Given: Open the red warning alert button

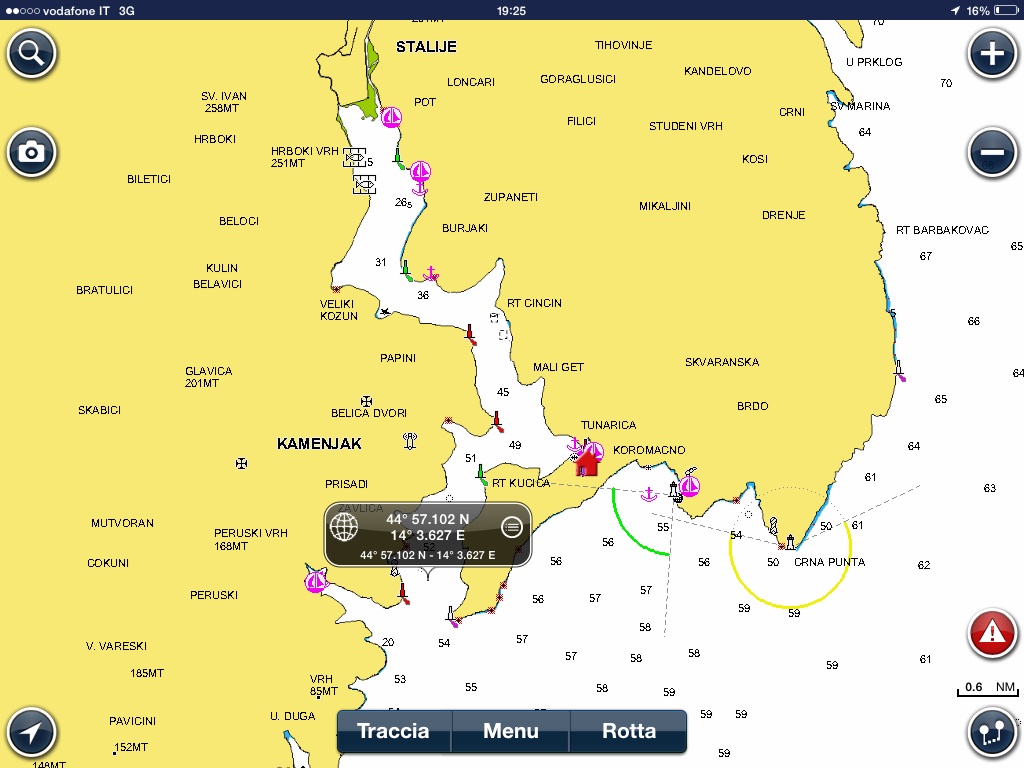Looking at the screenshot, I should point(992,632).
